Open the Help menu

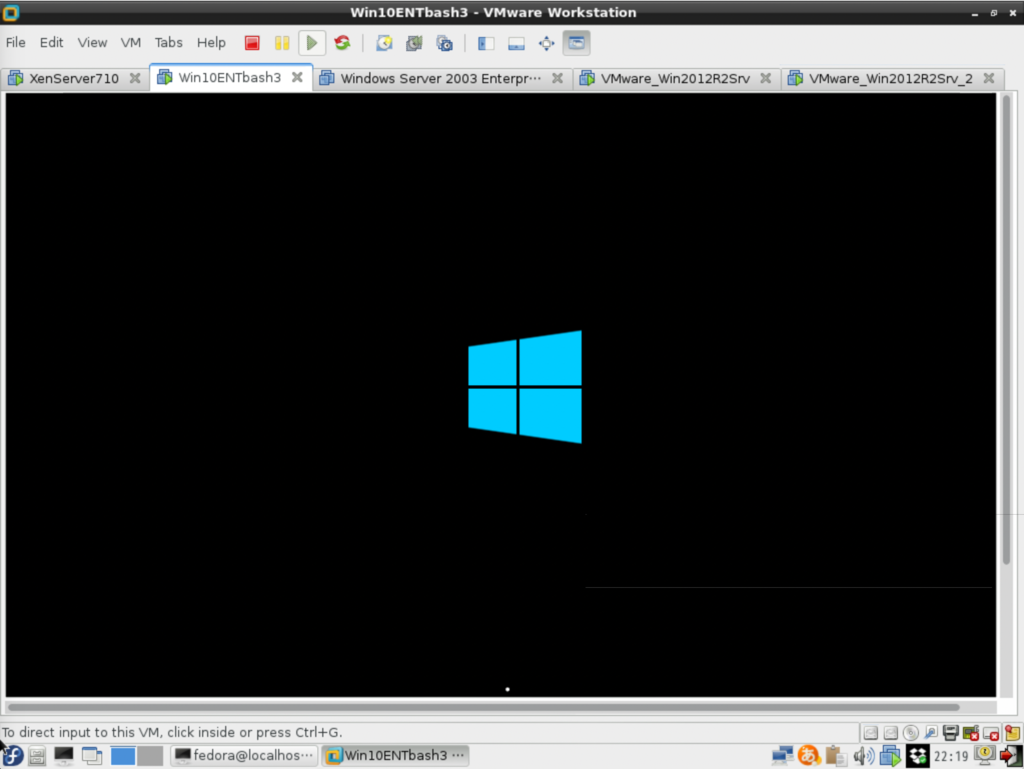211,42
